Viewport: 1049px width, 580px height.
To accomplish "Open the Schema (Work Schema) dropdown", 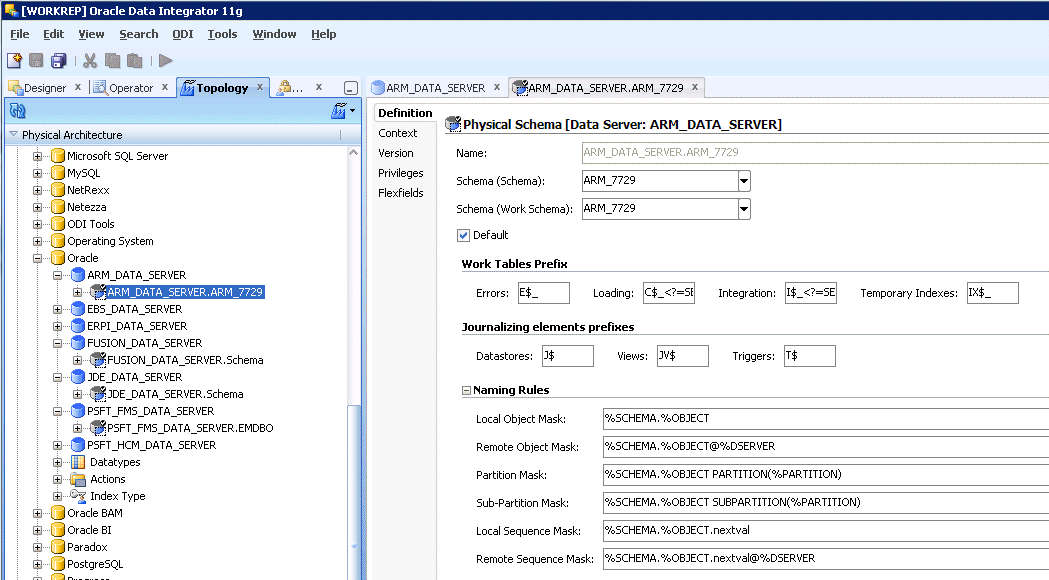I will pyautogui.click(x=744, y=209).
